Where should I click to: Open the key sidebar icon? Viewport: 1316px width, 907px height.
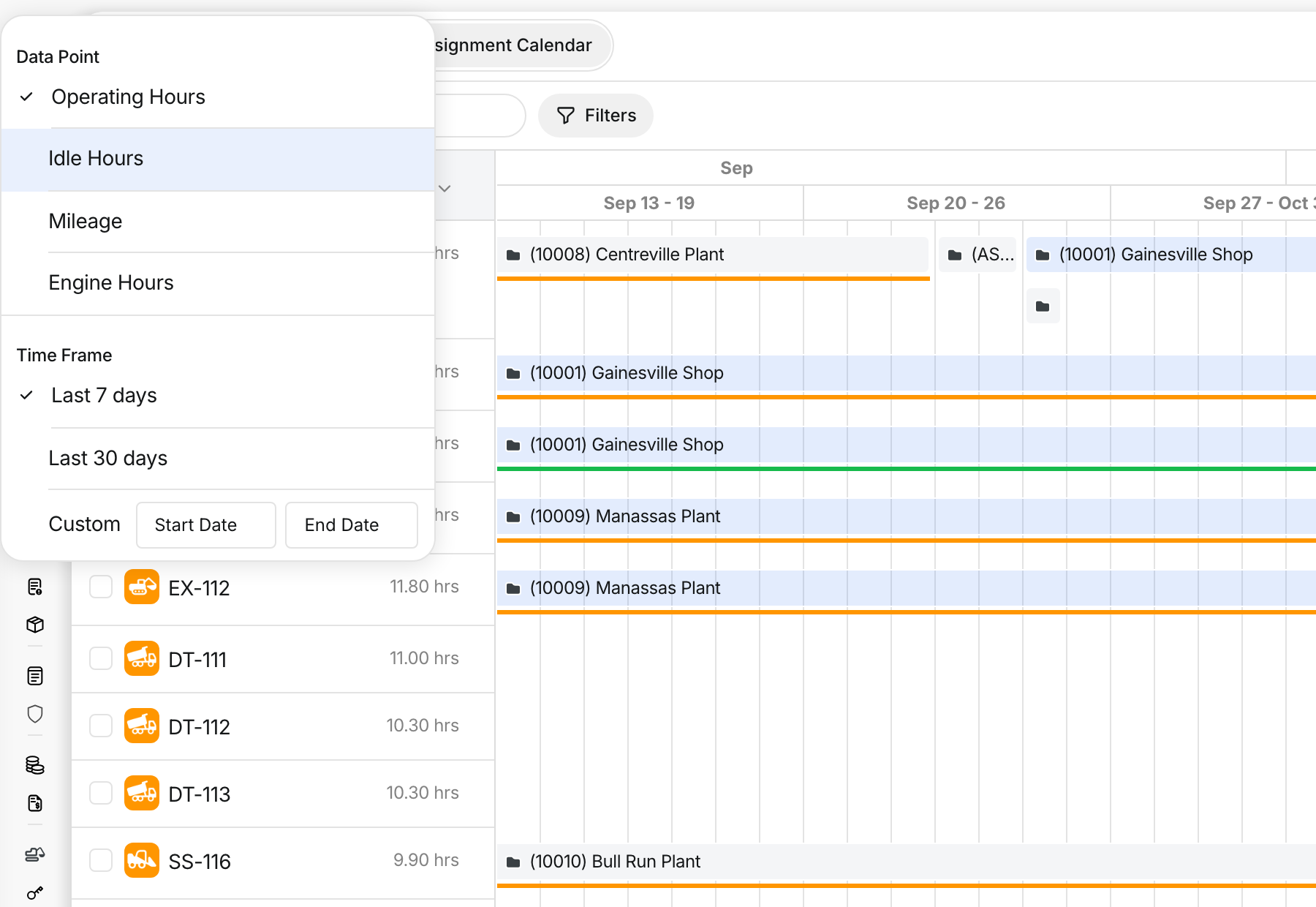(x=35, y=892)
